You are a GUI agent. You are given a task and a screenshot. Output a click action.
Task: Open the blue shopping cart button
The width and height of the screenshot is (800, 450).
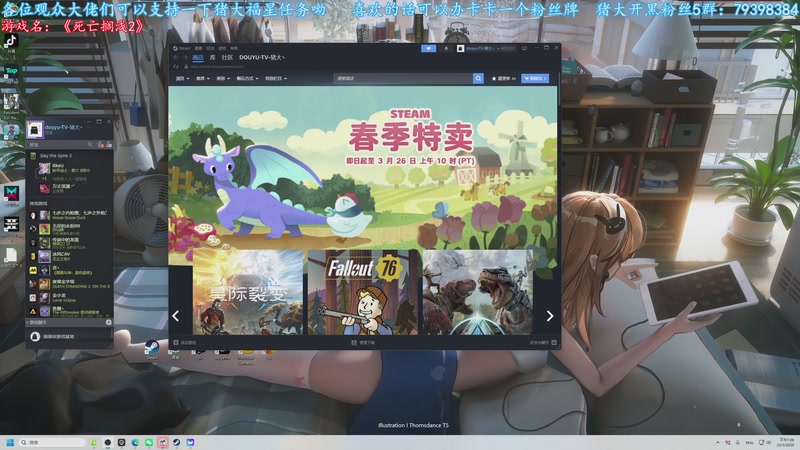(535, 79)
